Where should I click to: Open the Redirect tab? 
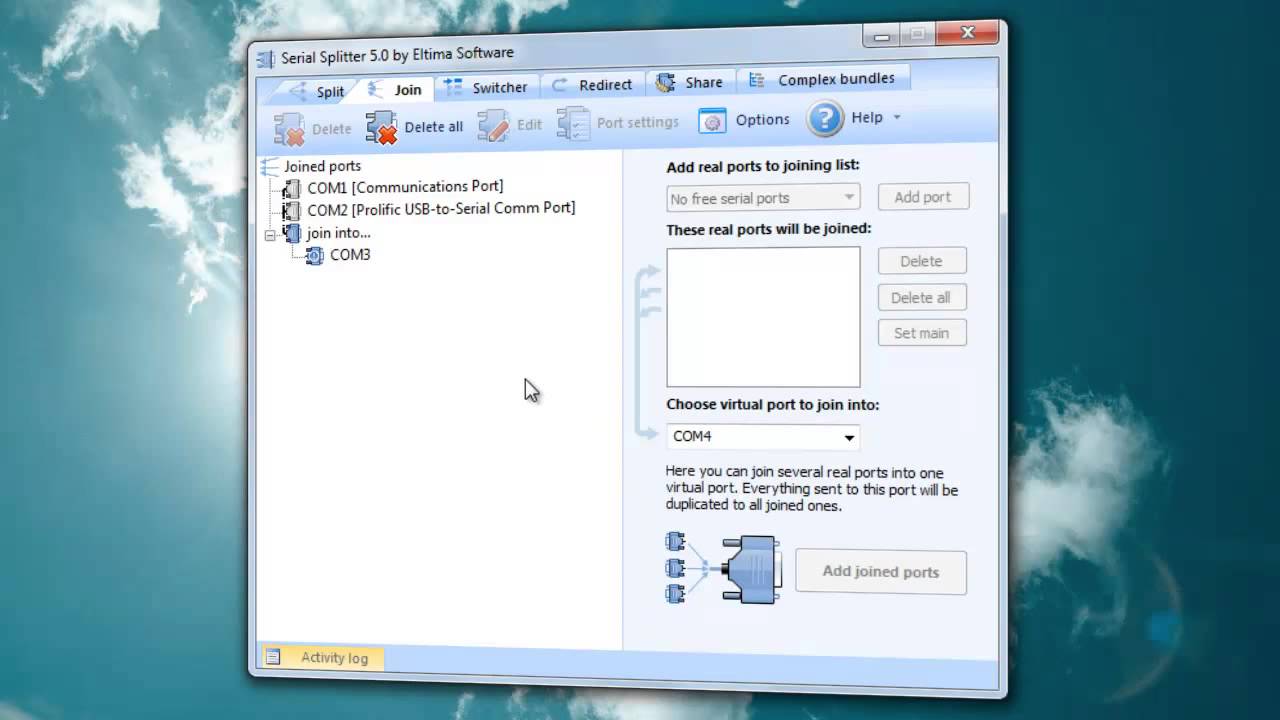pyautogui.click(x=592, y=85)
